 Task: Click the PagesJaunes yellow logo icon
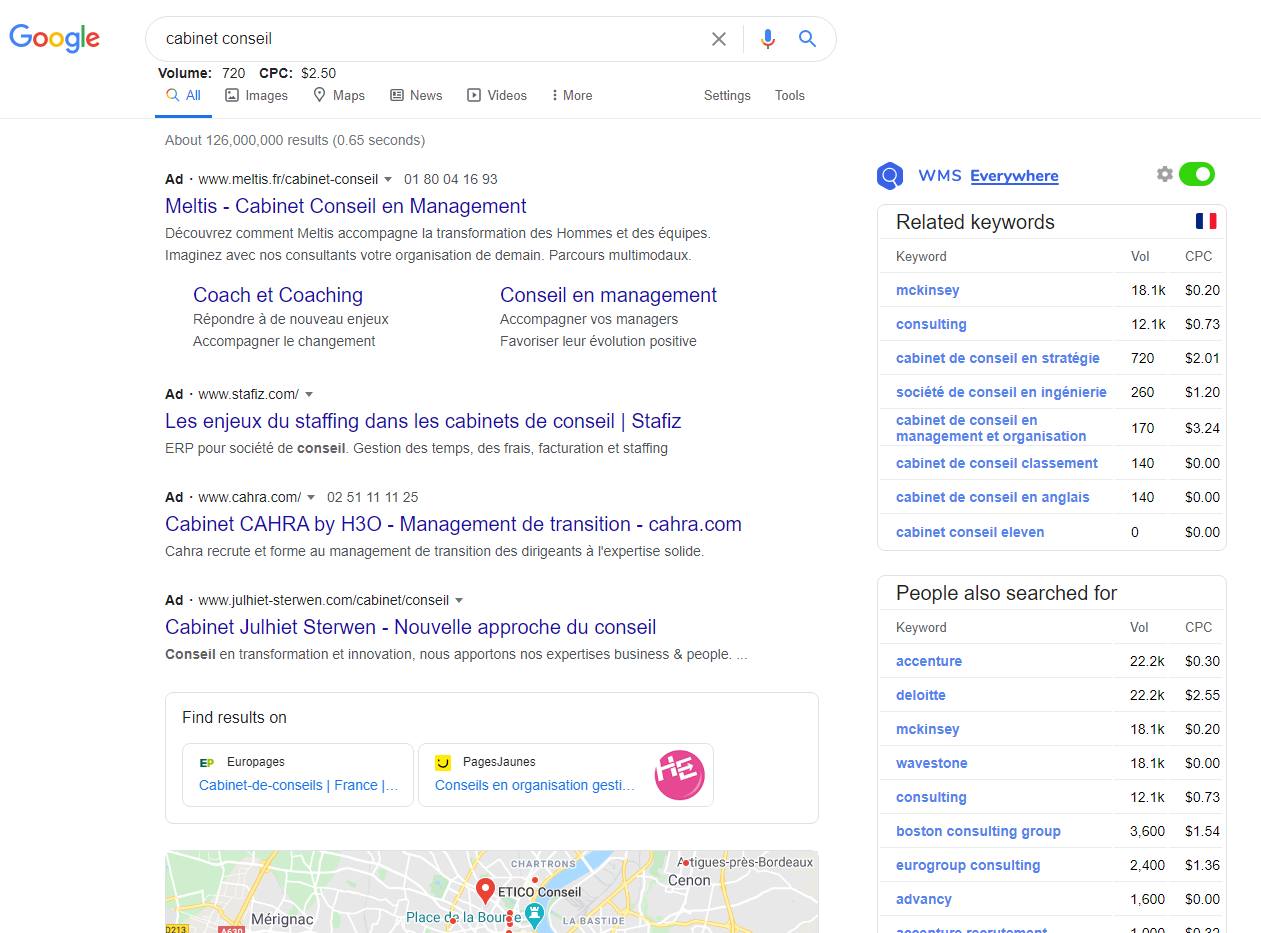[x=443, y=762]
